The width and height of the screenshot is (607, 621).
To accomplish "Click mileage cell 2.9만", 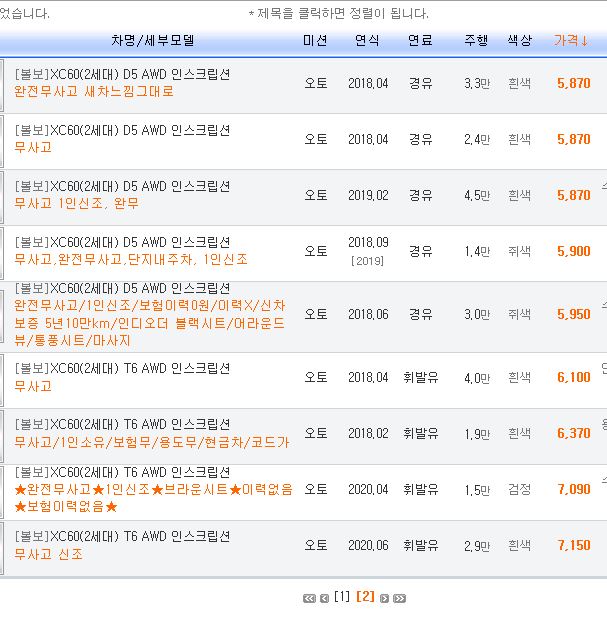I will [x=477, y=546].
